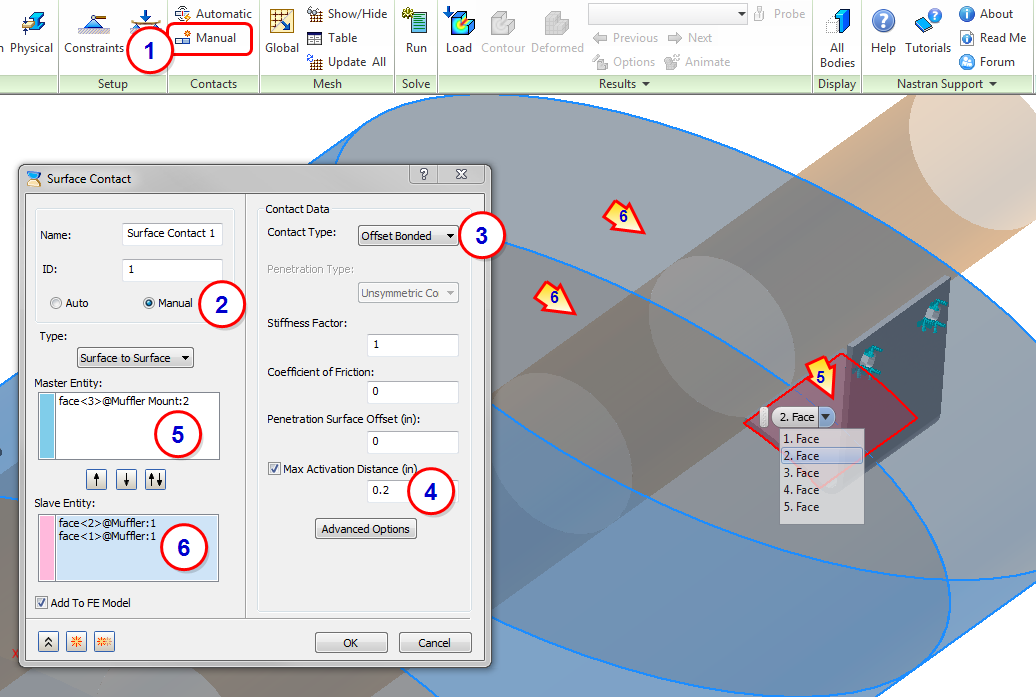
Task: Click the single orange star icon button
Action: (x=77, y=641)
